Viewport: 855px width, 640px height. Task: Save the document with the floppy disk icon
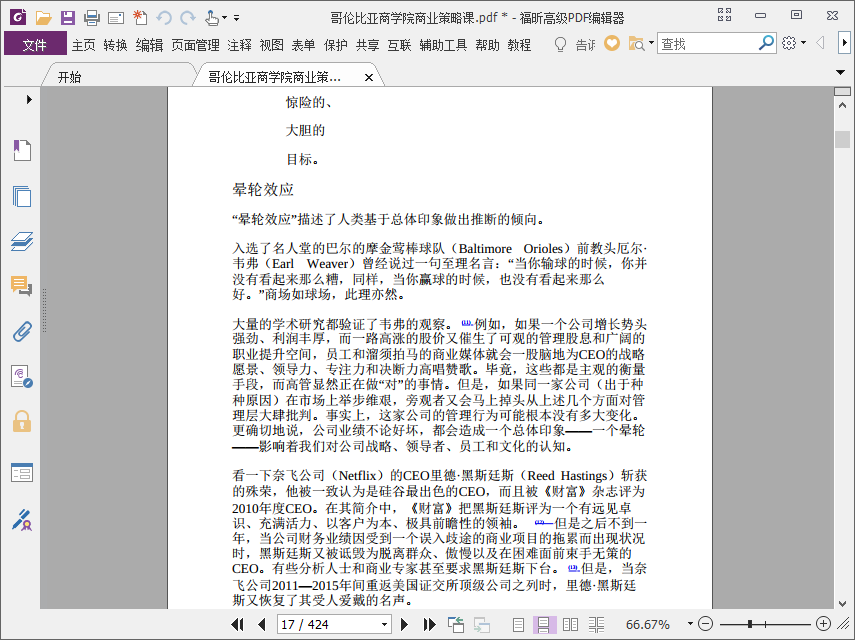click(x=68, y=17)
